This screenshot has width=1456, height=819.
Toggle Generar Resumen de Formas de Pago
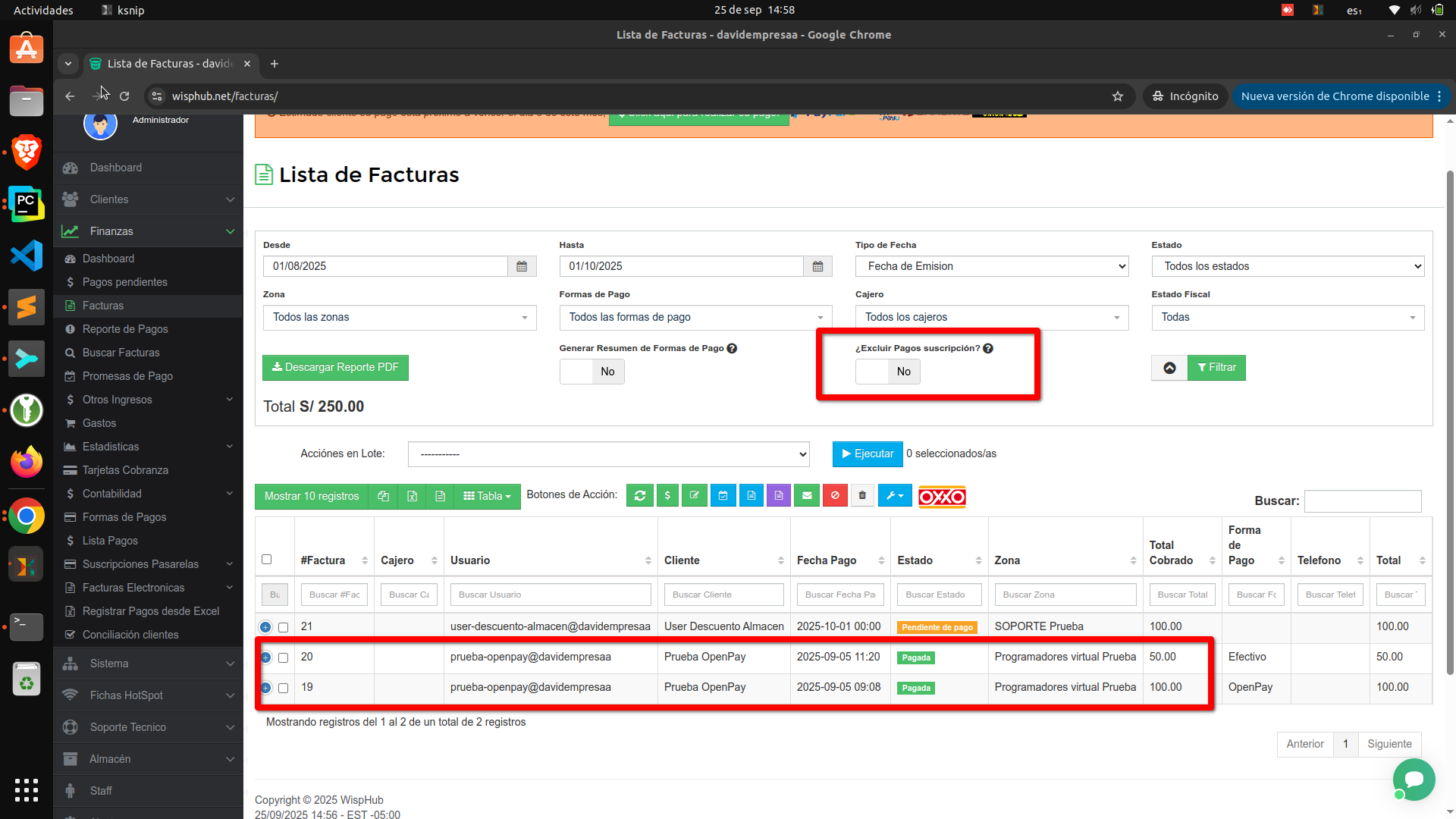[591, 372]
